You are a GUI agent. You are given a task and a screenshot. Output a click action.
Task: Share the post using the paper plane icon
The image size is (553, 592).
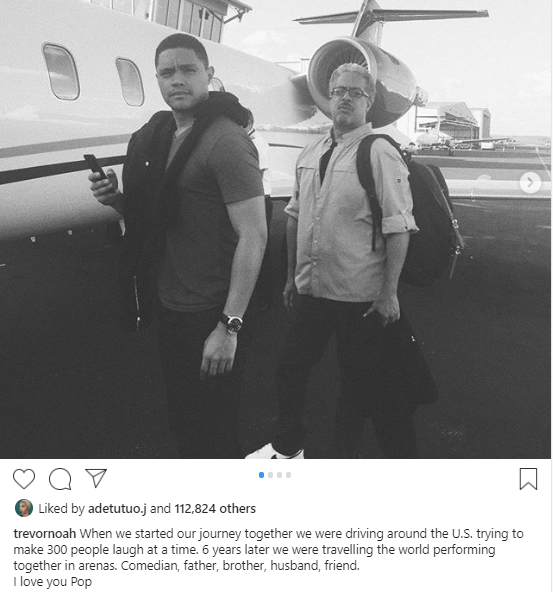coord(96,478)
